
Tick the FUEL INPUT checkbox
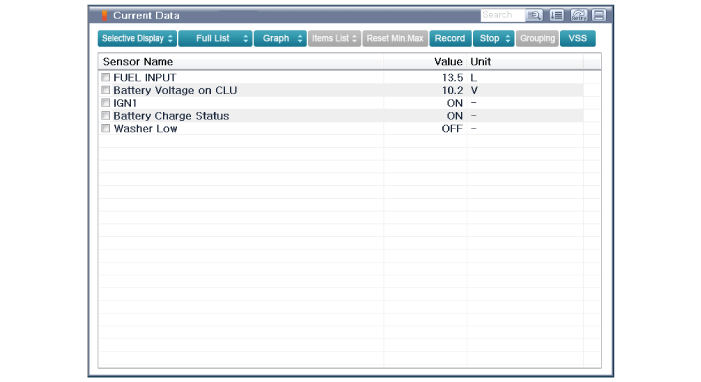[106, 77]
